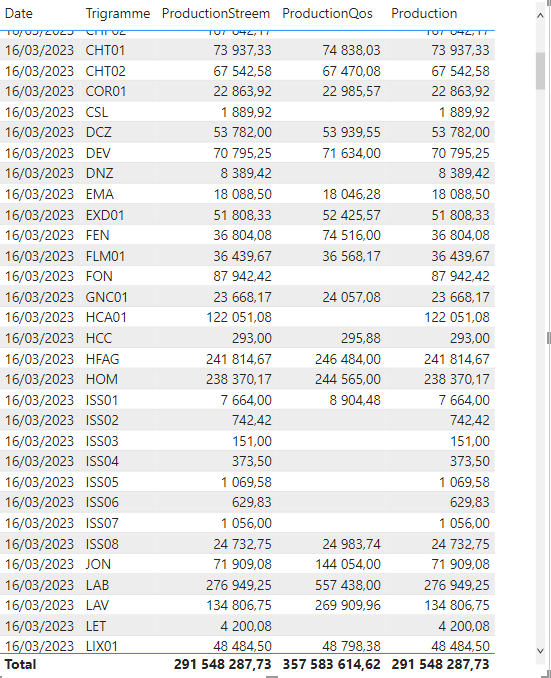Click the Production column header

point(424,13)
